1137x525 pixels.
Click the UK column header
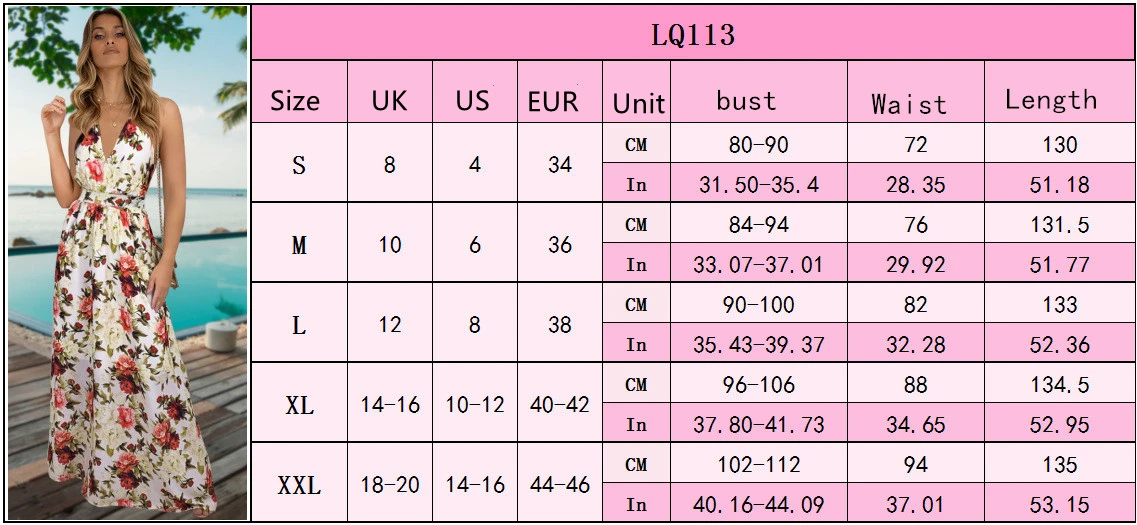(x=389, y=101)
